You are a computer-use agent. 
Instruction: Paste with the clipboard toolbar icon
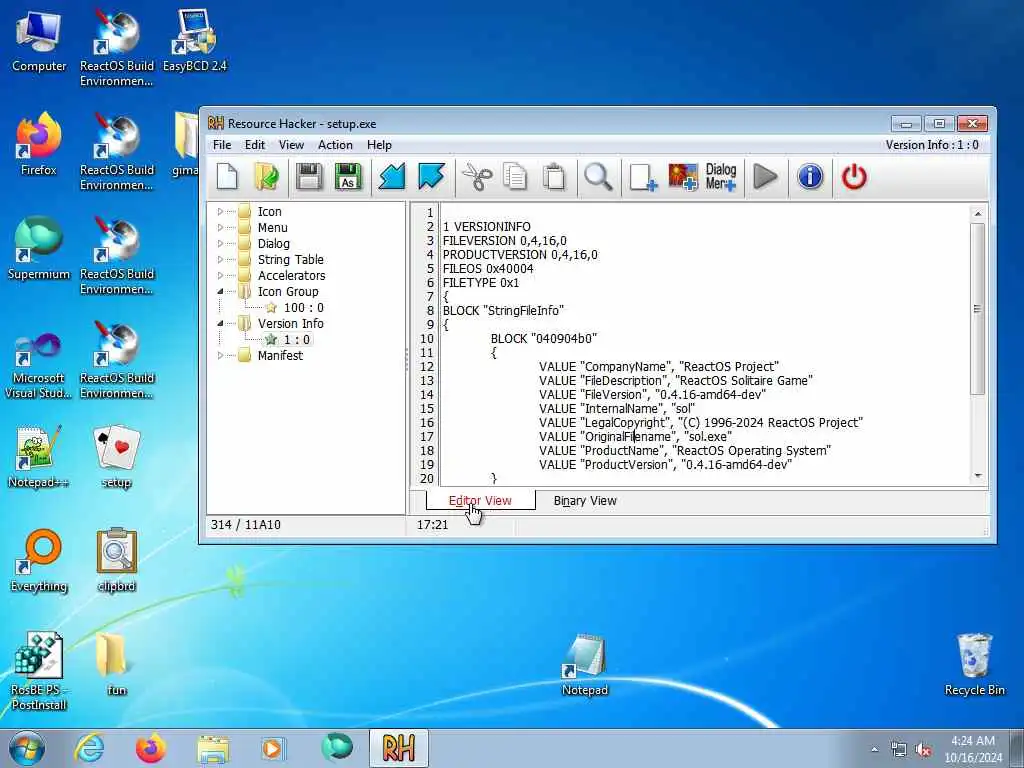554,177
